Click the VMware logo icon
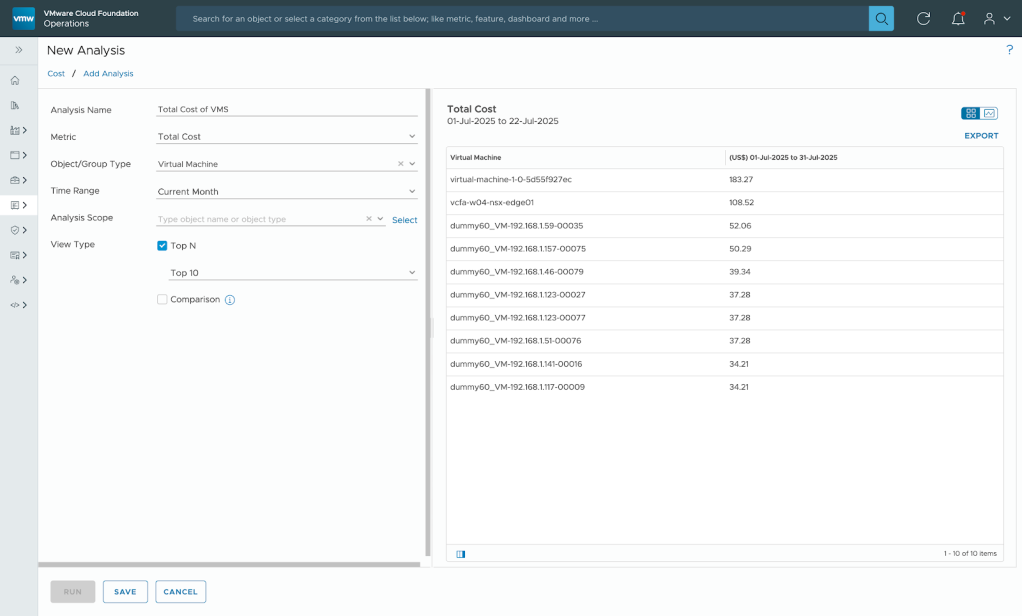 point(23,18)
